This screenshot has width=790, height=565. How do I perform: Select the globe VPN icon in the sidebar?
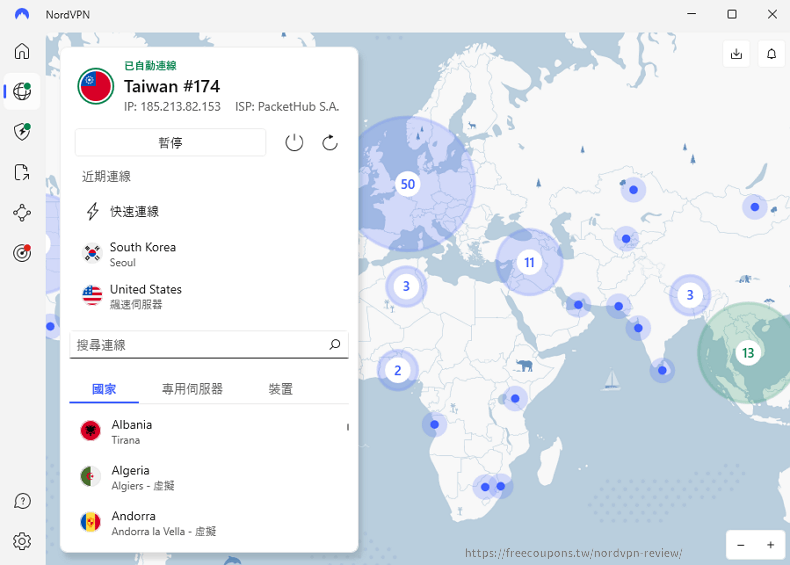pyautogui.click(x=22, y=91)
